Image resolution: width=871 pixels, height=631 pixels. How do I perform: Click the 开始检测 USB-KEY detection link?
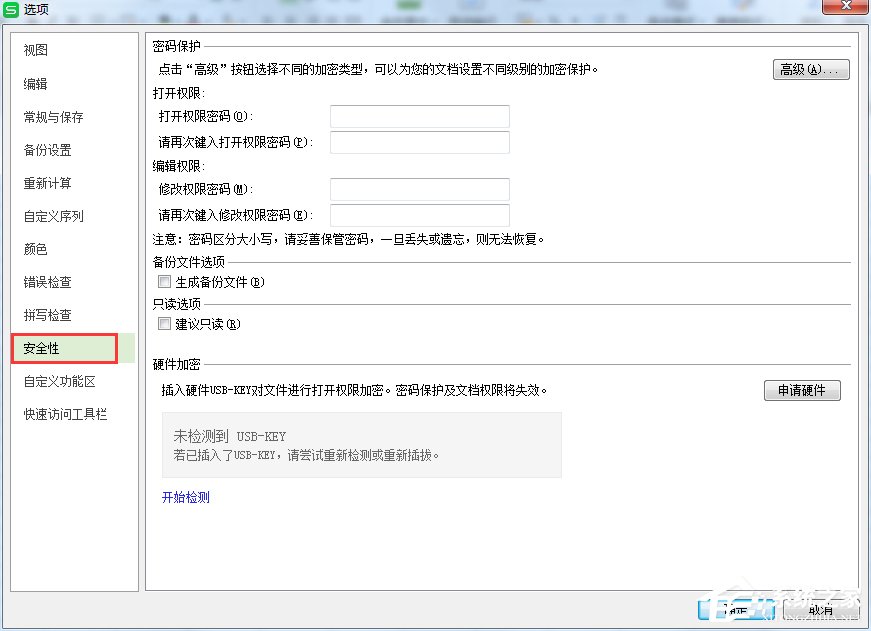pos(185,497)
